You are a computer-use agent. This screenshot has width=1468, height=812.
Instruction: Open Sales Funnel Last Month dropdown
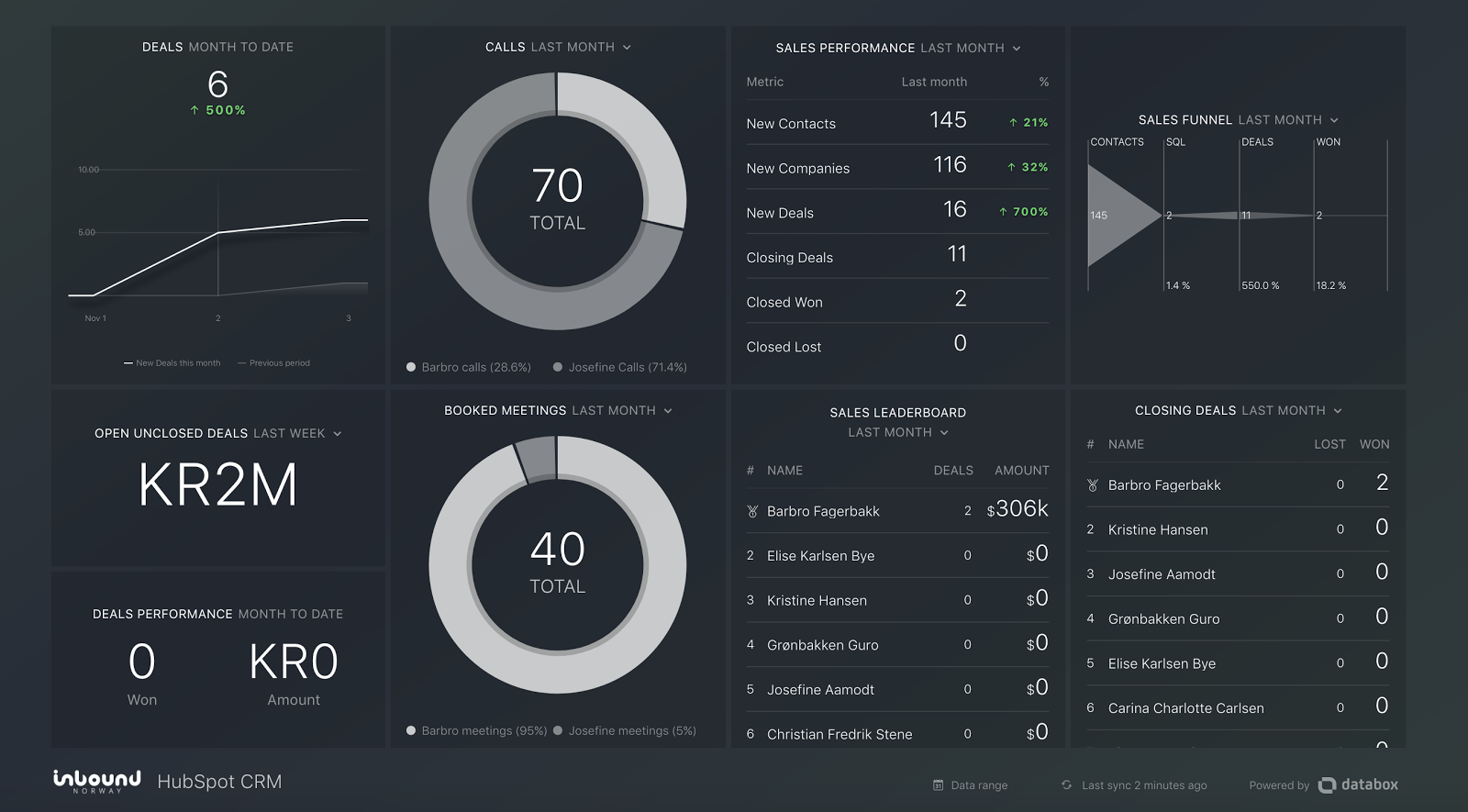click(x=1334, y=120)
